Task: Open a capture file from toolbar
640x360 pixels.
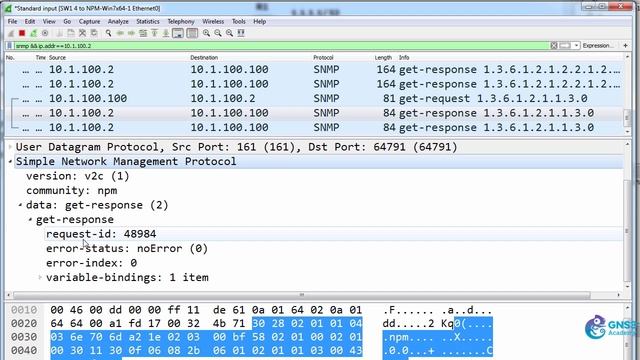Action: click(59, 33)
